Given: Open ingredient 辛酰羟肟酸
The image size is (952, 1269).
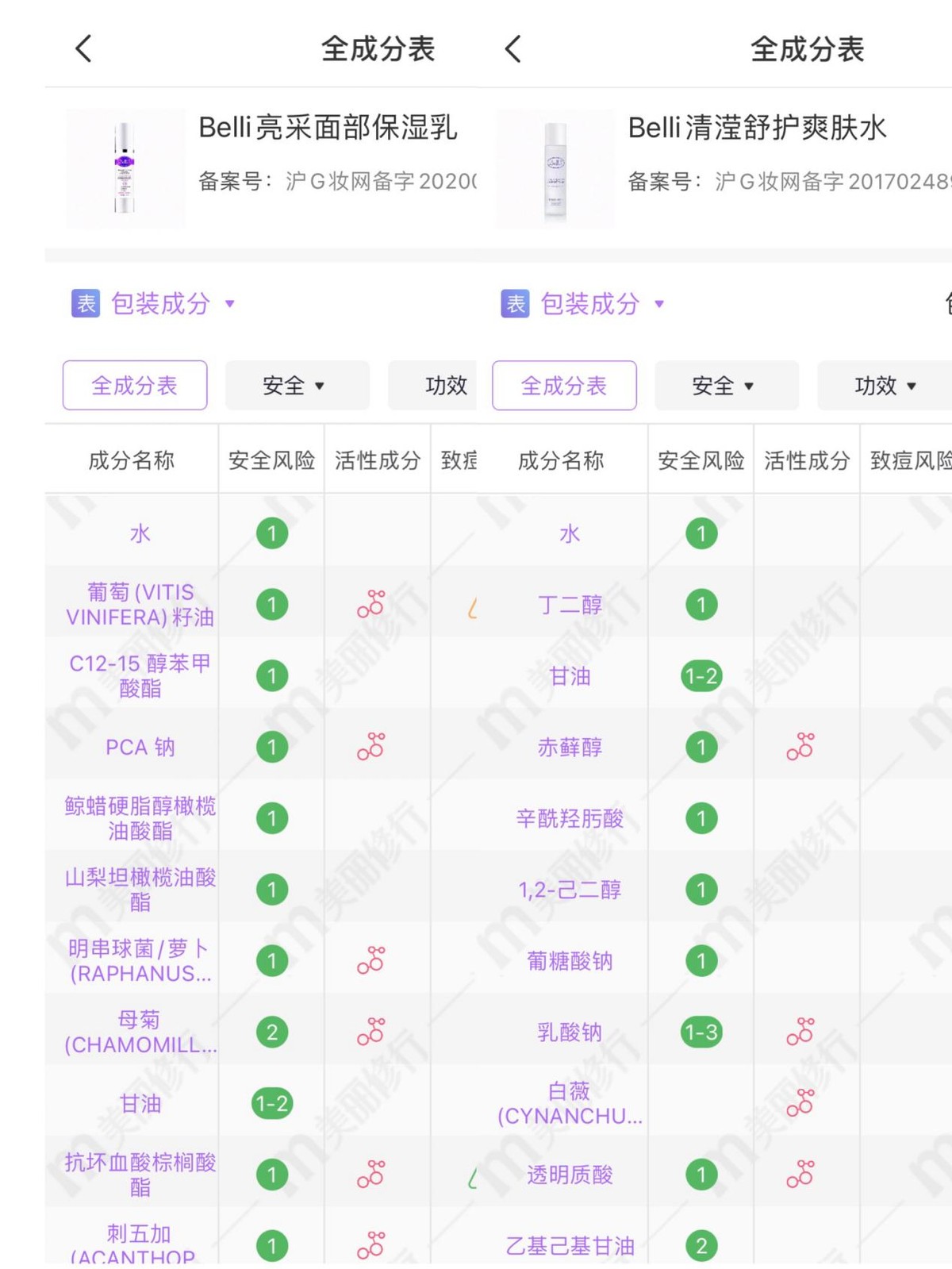Looking at the screenshot, I should (x=570, y=818).
